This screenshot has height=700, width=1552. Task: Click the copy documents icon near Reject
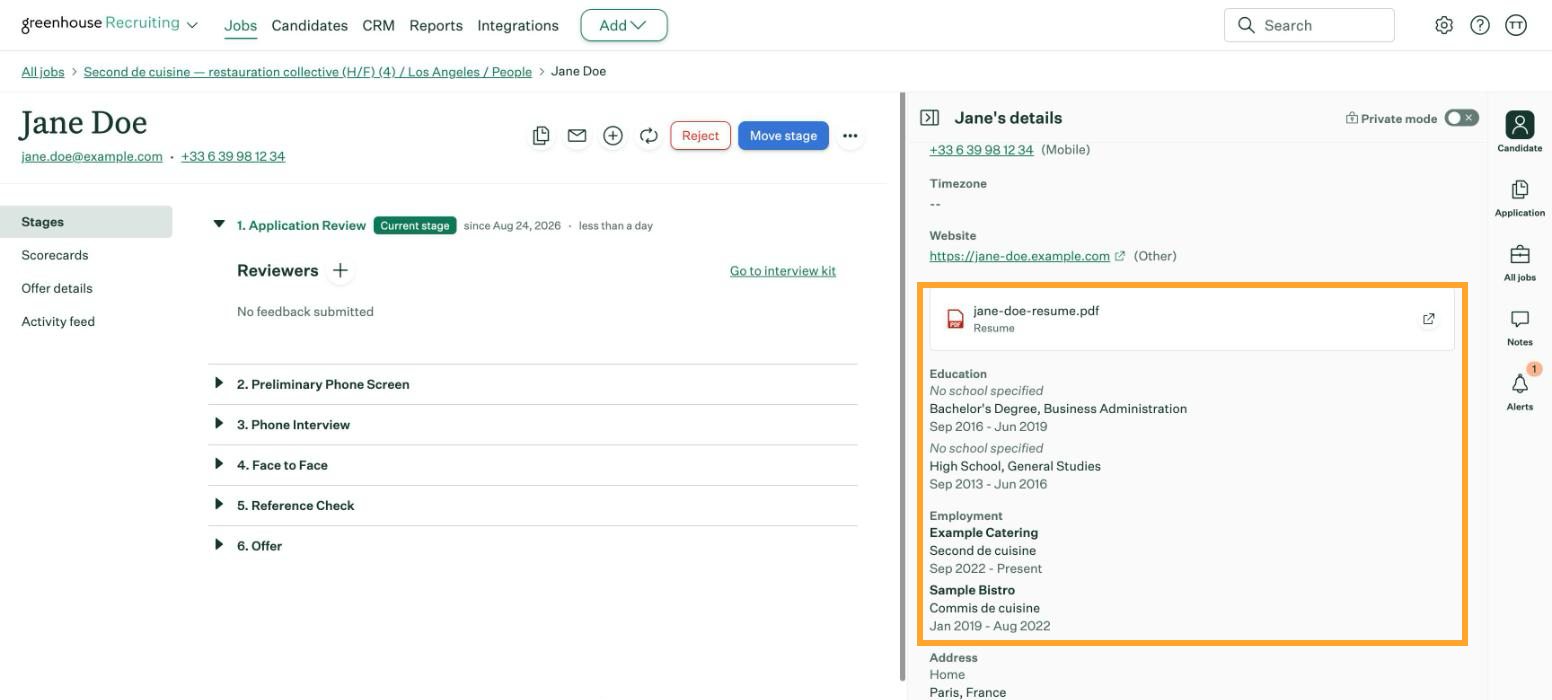[x=541, y=135]
